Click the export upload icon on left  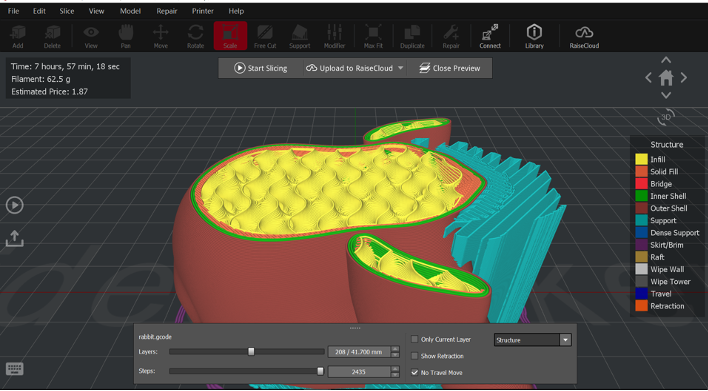[14, 238]
